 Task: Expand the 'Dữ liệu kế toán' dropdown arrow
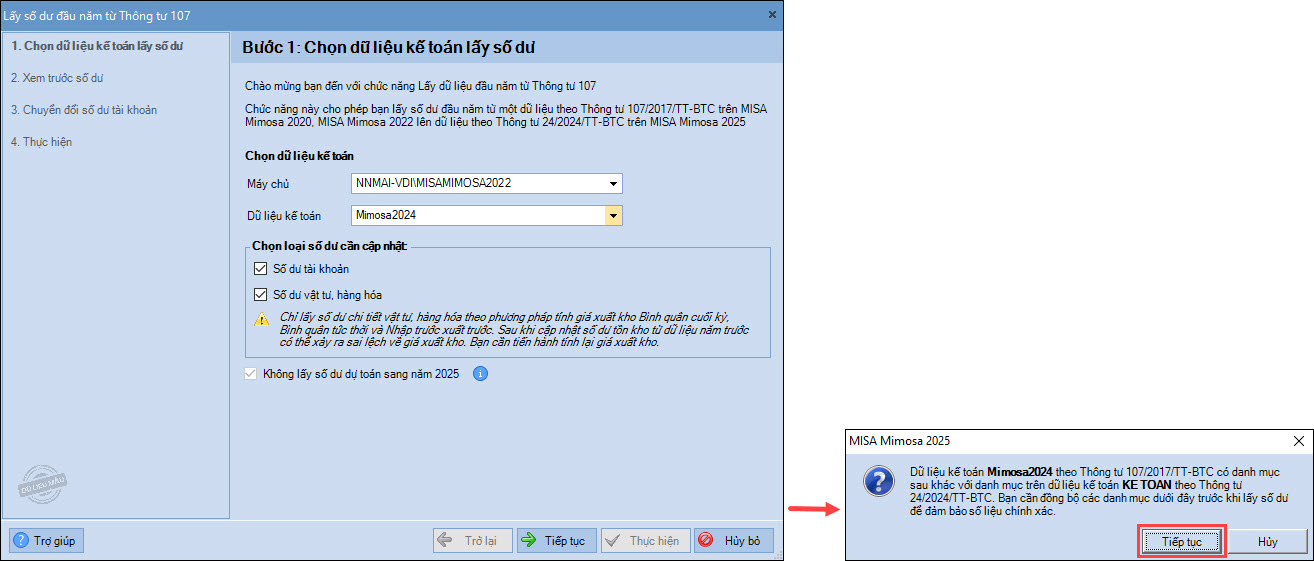613,215
